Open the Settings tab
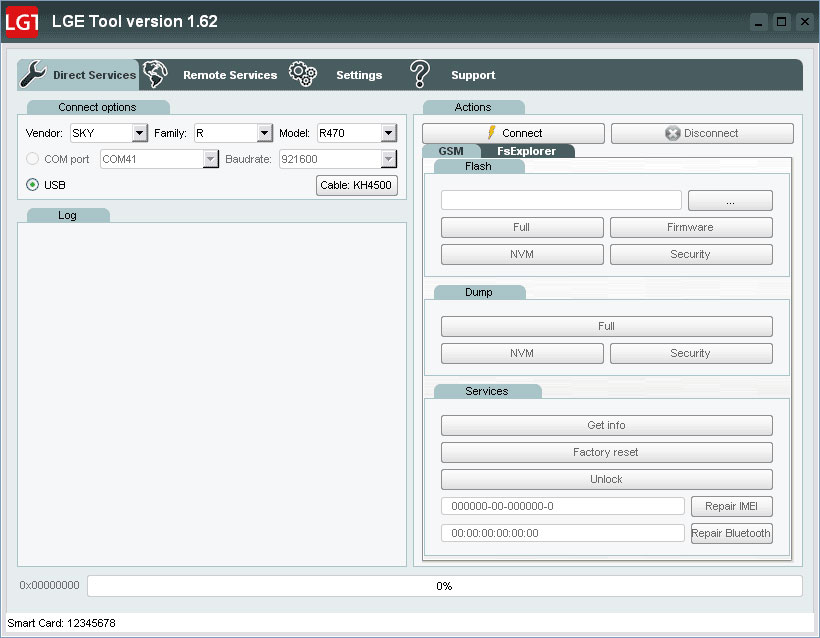820x638 pixels. pos(336,75)
